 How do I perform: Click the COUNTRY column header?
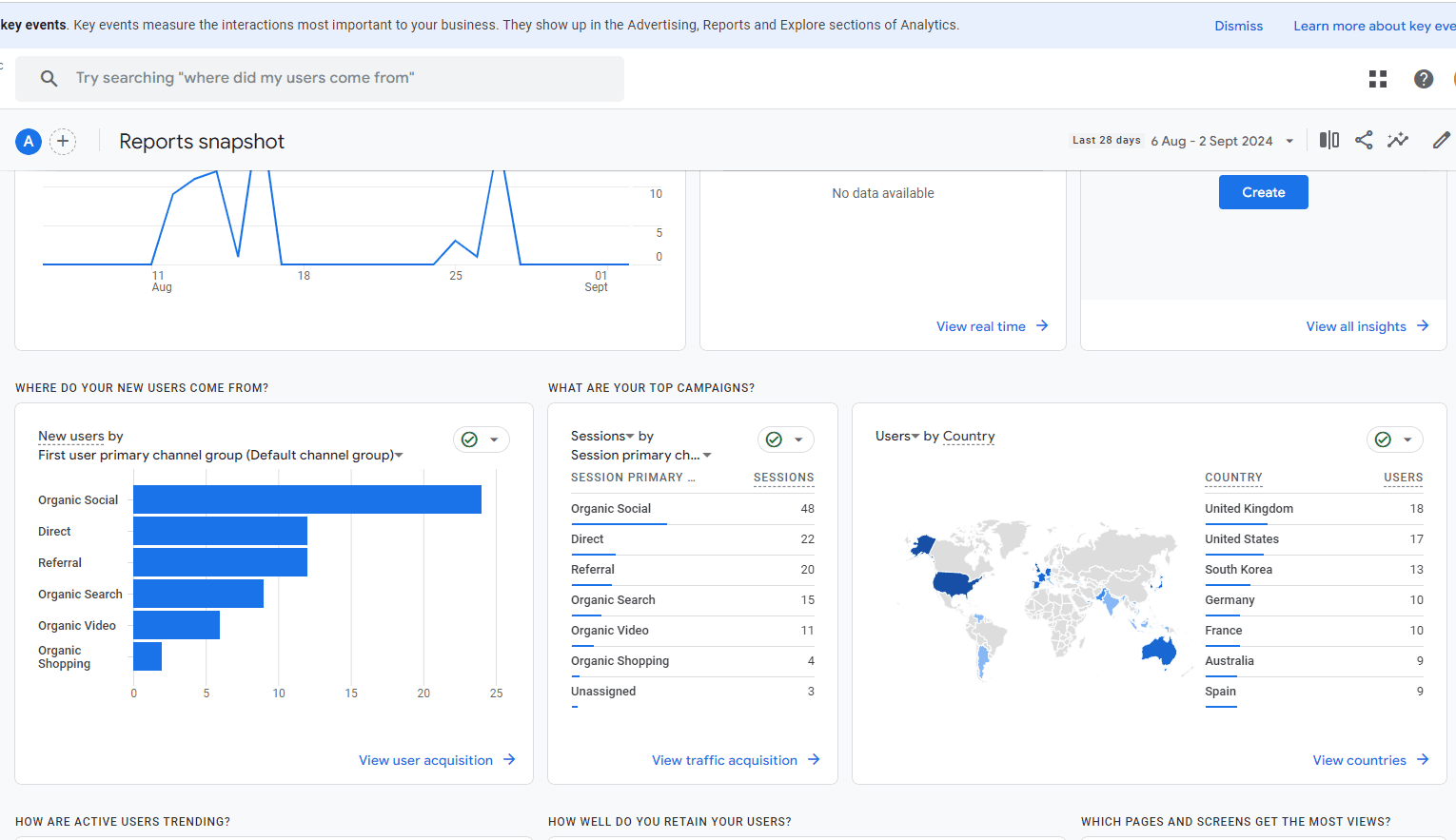[1233, 478]
